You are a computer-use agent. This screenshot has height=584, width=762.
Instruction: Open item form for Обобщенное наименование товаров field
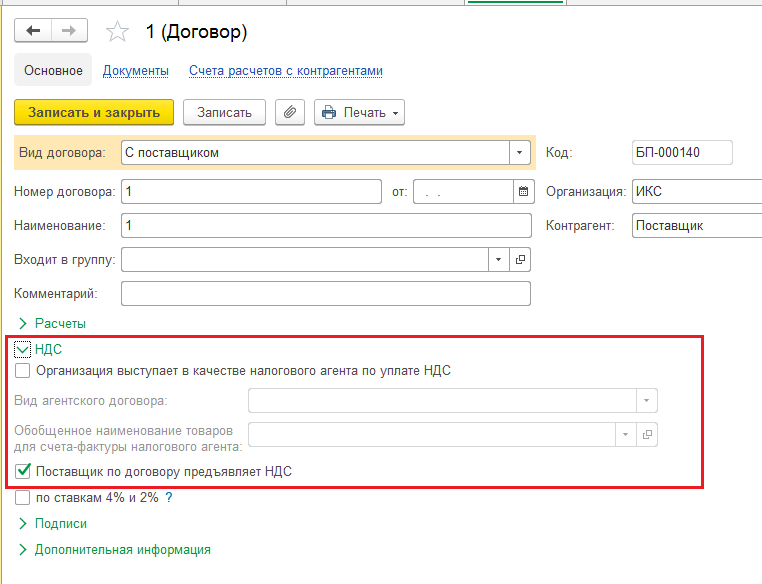tap(647, 434)
